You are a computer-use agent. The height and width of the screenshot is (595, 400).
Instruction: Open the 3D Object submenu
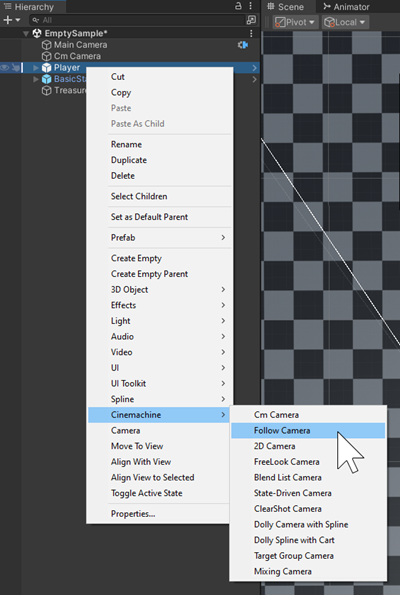pyautogui.click(x=160, y=290)
